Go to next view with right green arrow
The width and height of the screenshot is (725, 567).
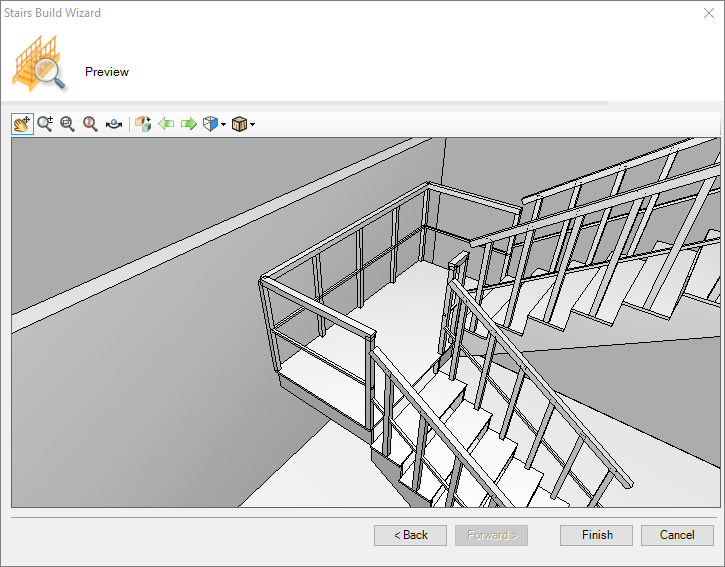pyautogui.click(x=188, y=124)
